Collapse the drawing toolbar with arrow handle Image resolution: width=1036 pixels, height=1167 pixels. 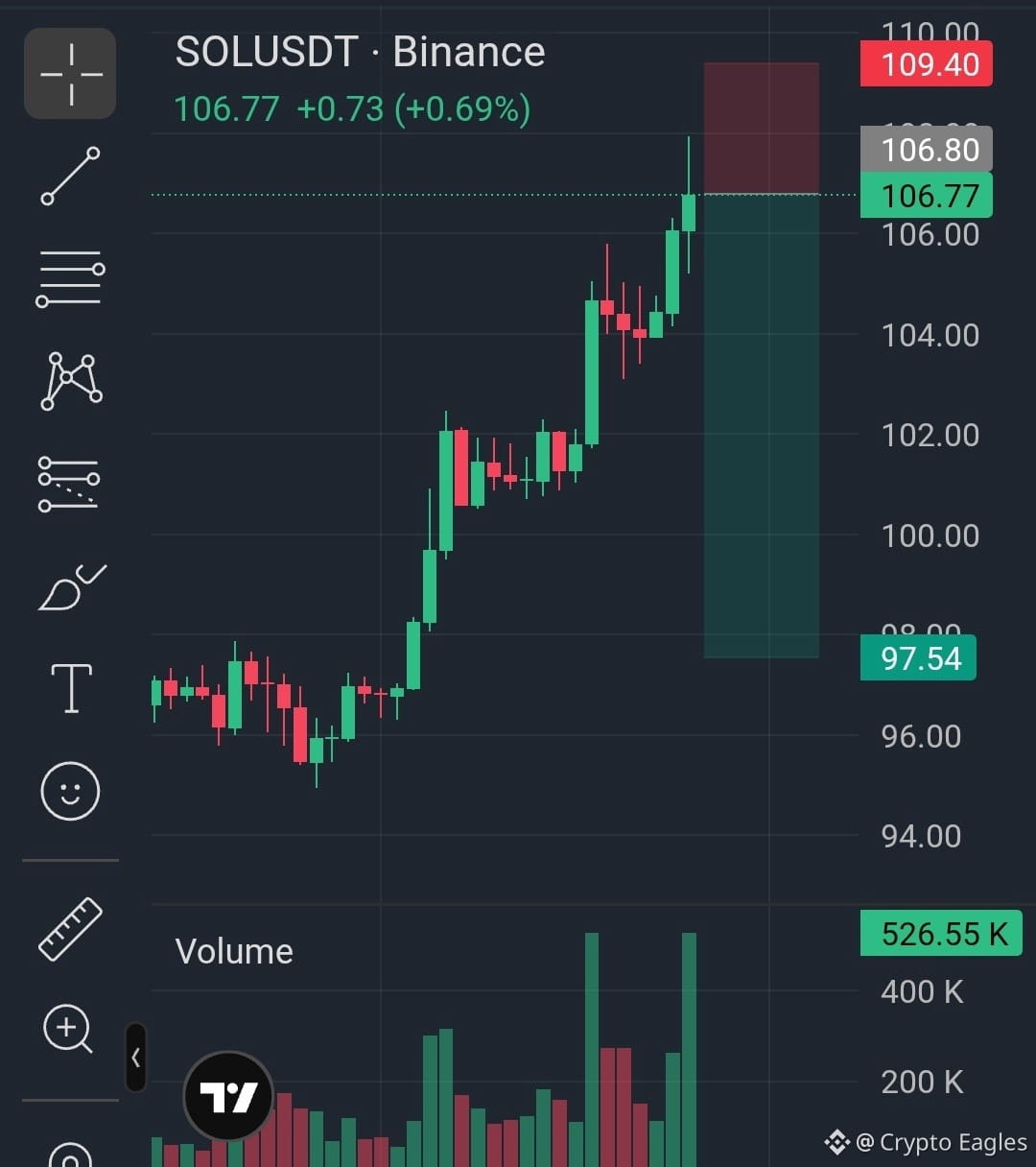tap(135, 1058)
